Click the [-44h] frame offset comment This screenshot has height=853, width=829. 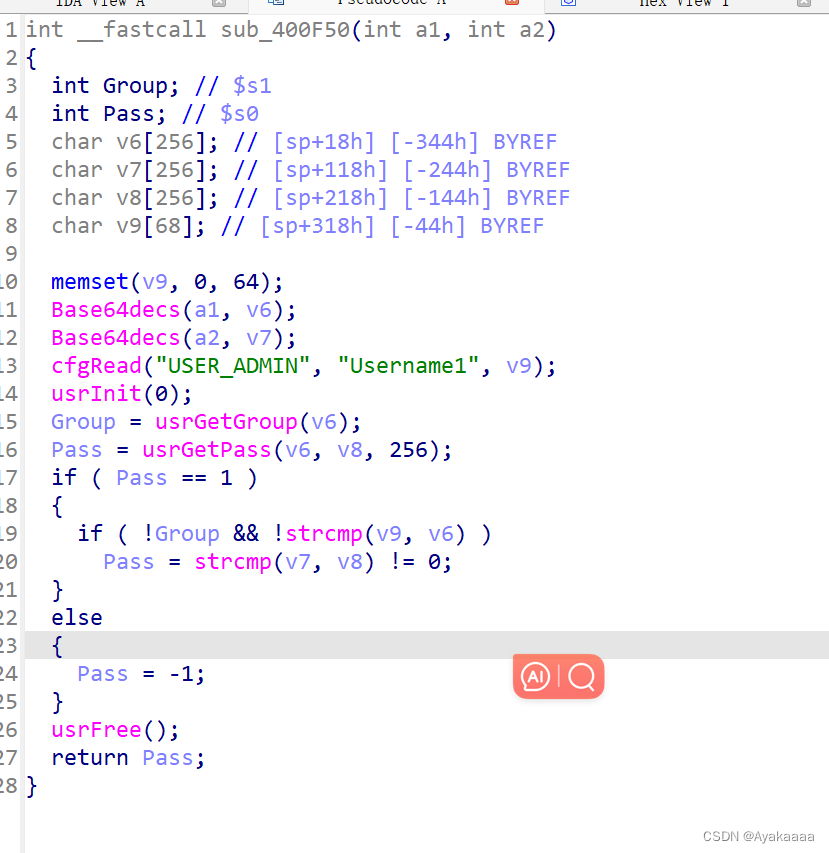(x=428, y=226)
